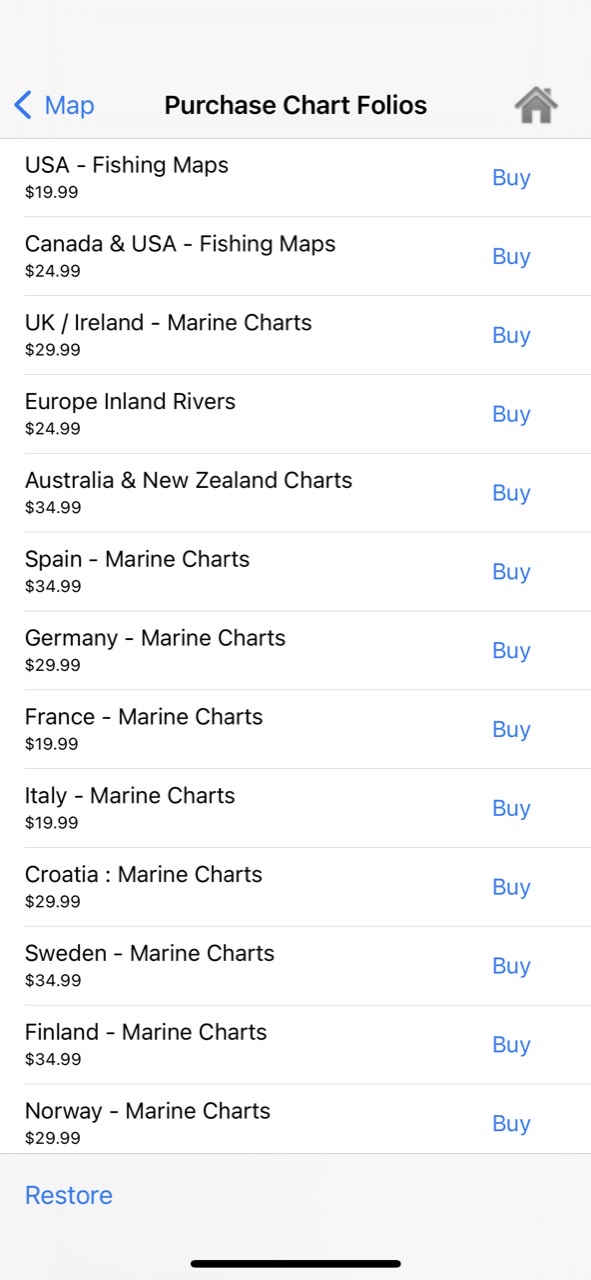The height and width of the screenshot is (1280, 591).
Task: Select the Europe Inland Rivers row title
Action: pyautogui.click(x=130, y=401)
